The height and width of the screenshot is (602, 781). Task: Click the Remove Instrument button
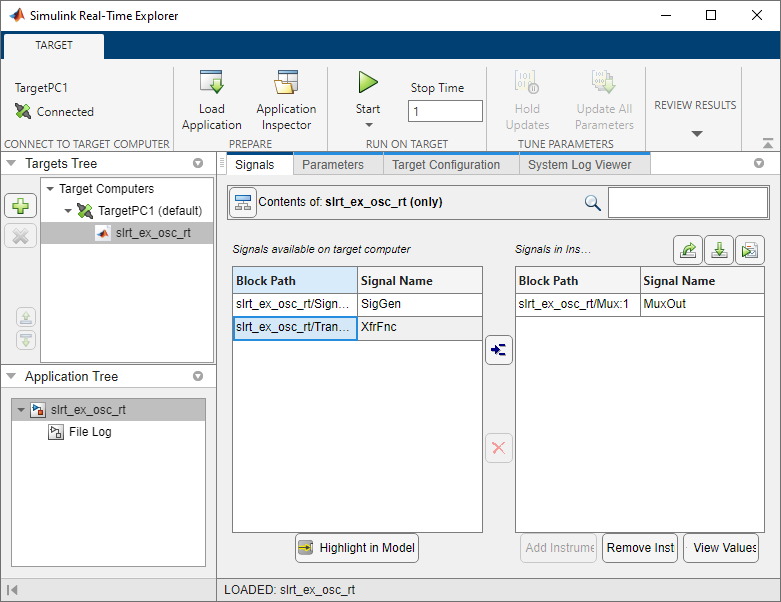640,548
